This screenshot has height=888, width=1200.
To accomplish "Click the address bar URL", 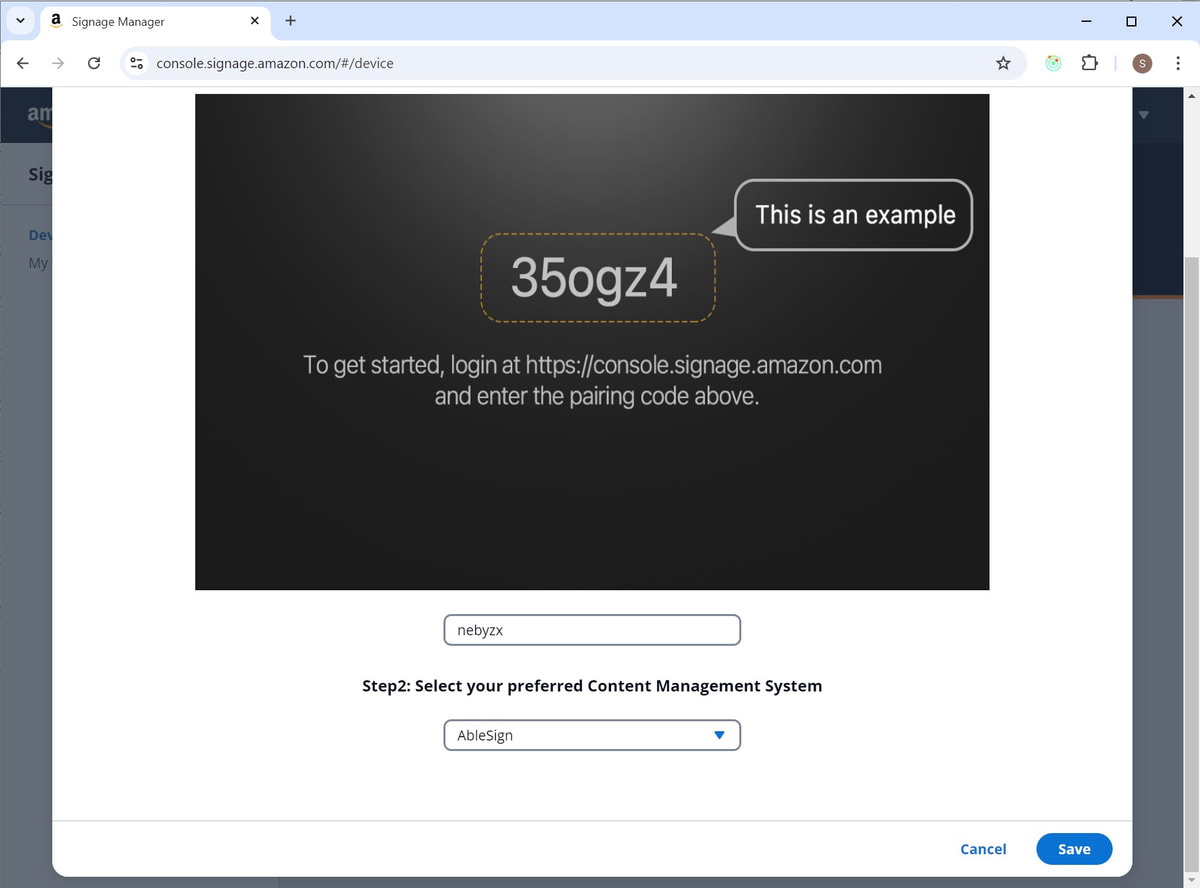I will click(275, 63).
